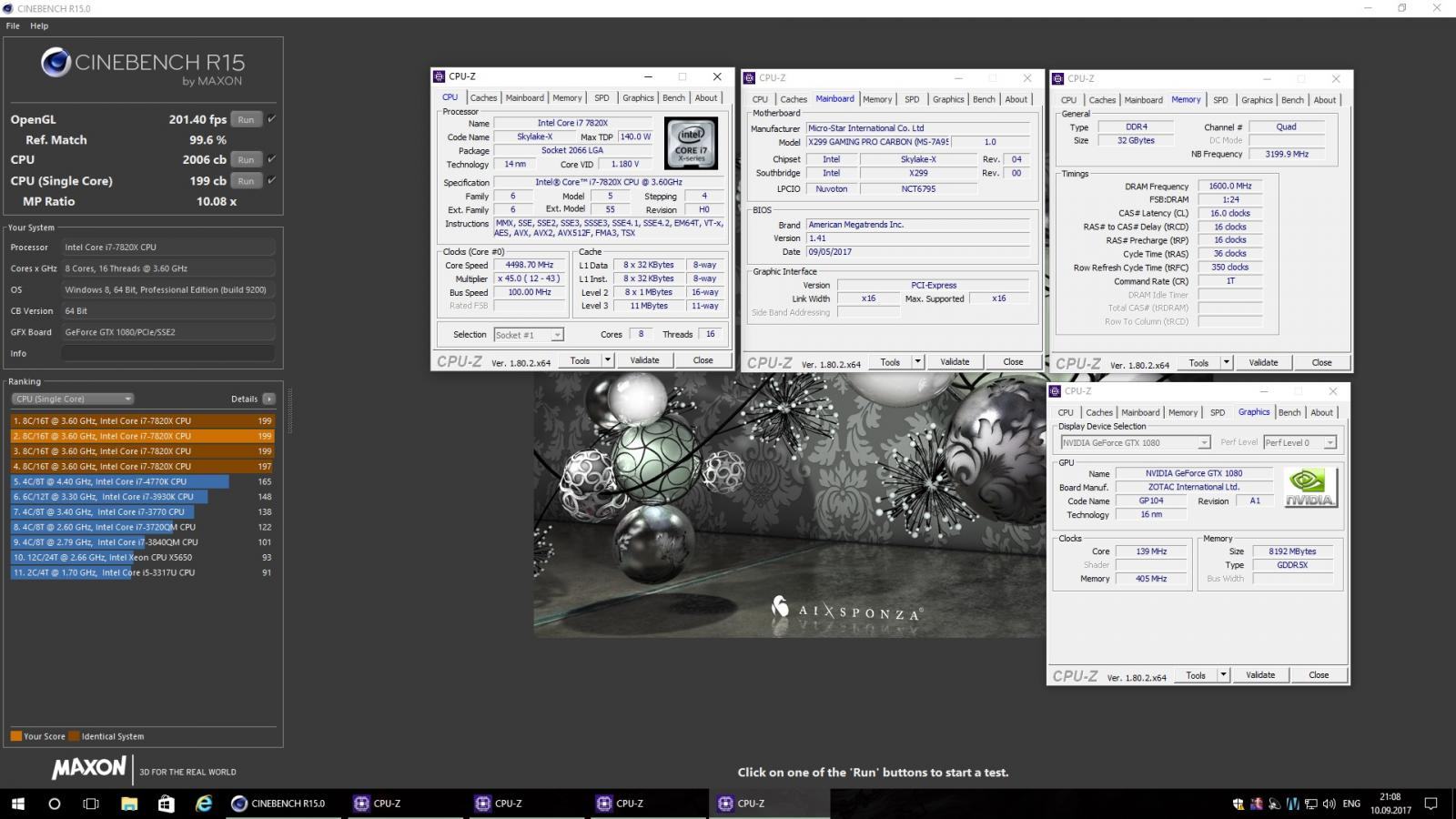Image resolution: width=1456 pixels, height=819 pixels.
Task: Click the MAXON logo at bottom left
Action: (x=88, y=769)
